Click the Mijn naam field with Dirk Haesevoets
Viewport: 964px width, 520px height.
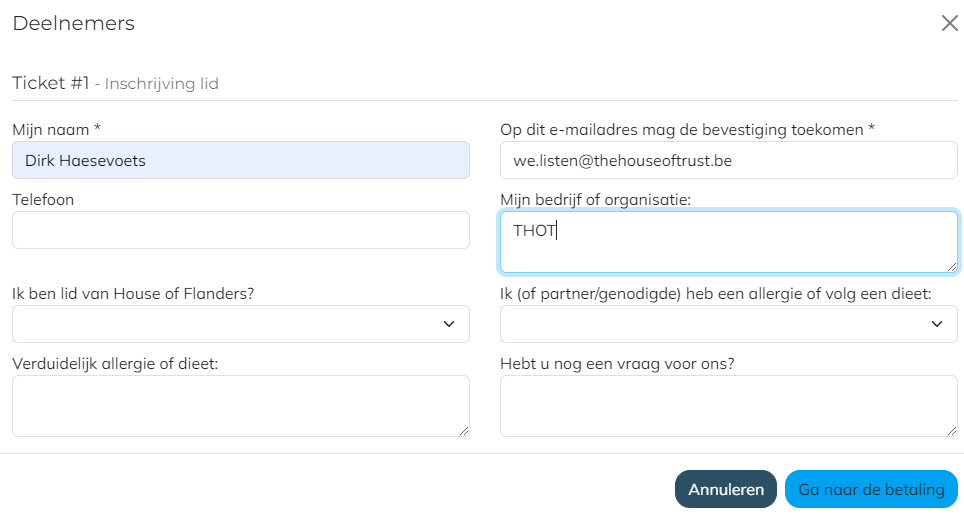[241, 160]
